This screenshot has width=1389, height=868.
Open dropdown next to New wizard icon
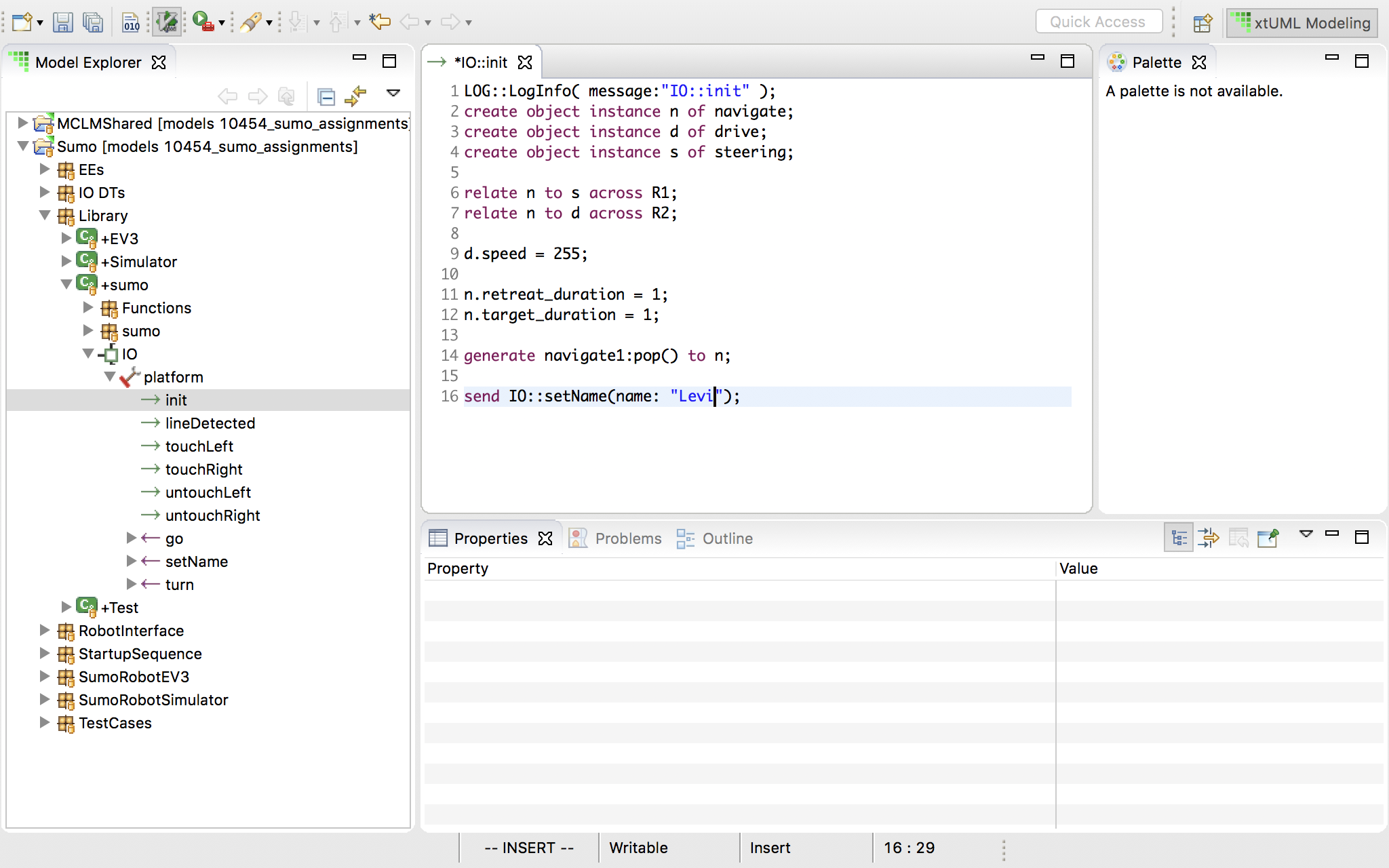click(40, 23)
